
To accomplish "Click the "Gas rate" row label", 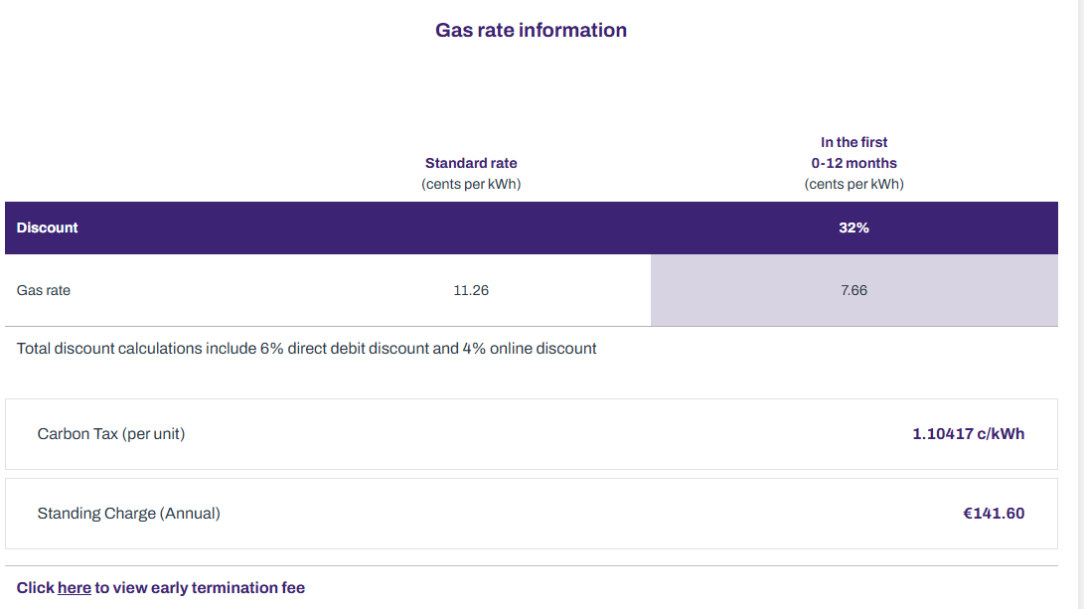I will (x=44, y=291).
